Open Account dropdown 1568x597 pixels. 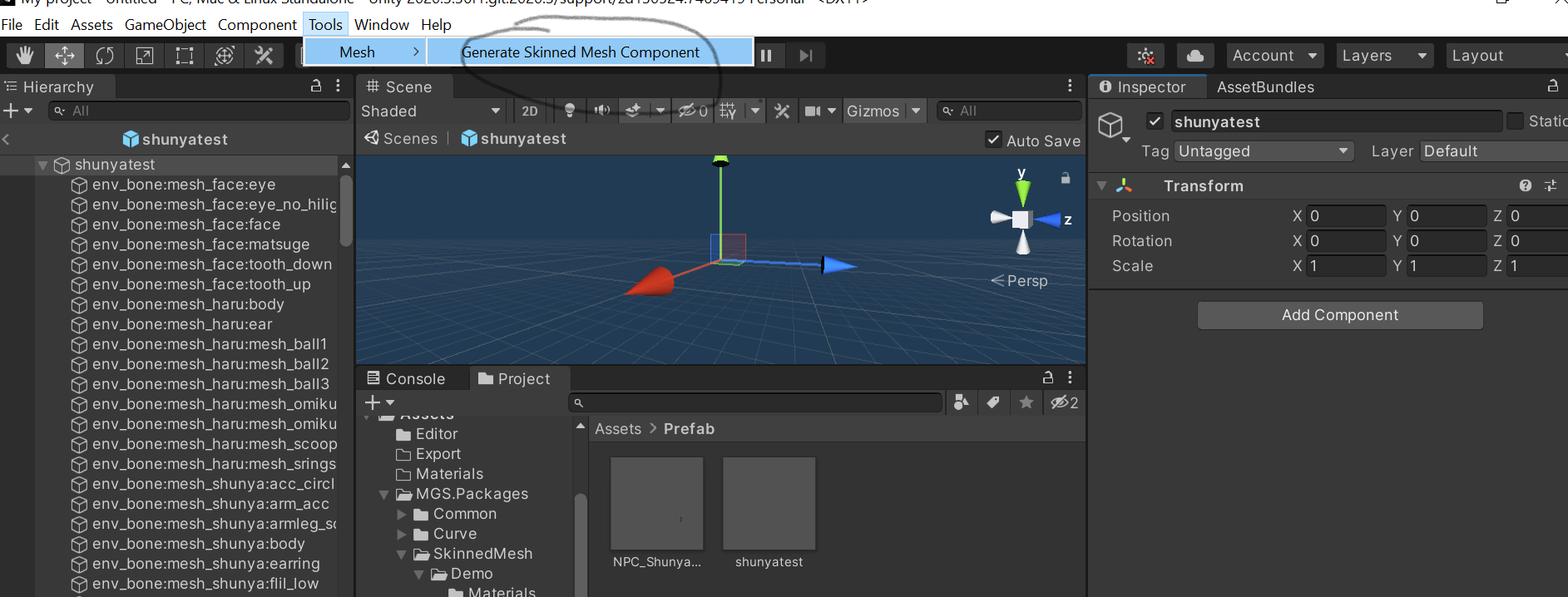(x=1275, y=56)
